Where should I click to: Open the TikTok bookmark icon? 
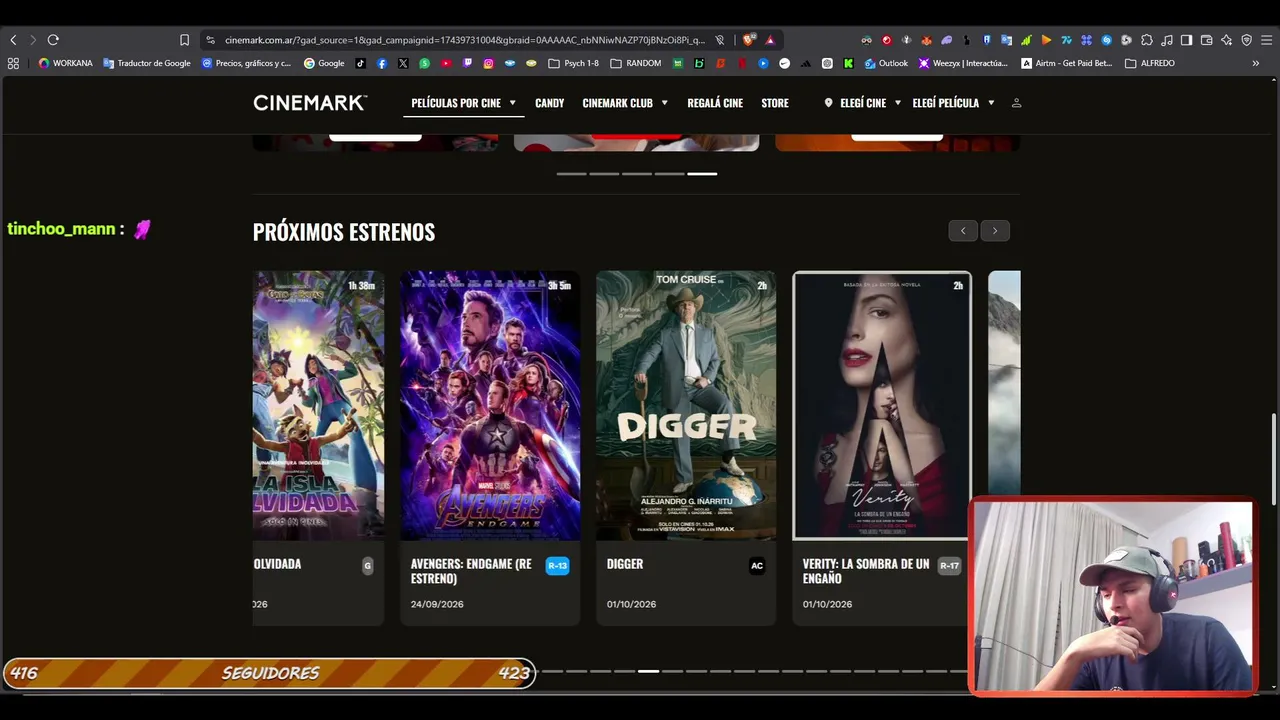click(x=361, y=63)
